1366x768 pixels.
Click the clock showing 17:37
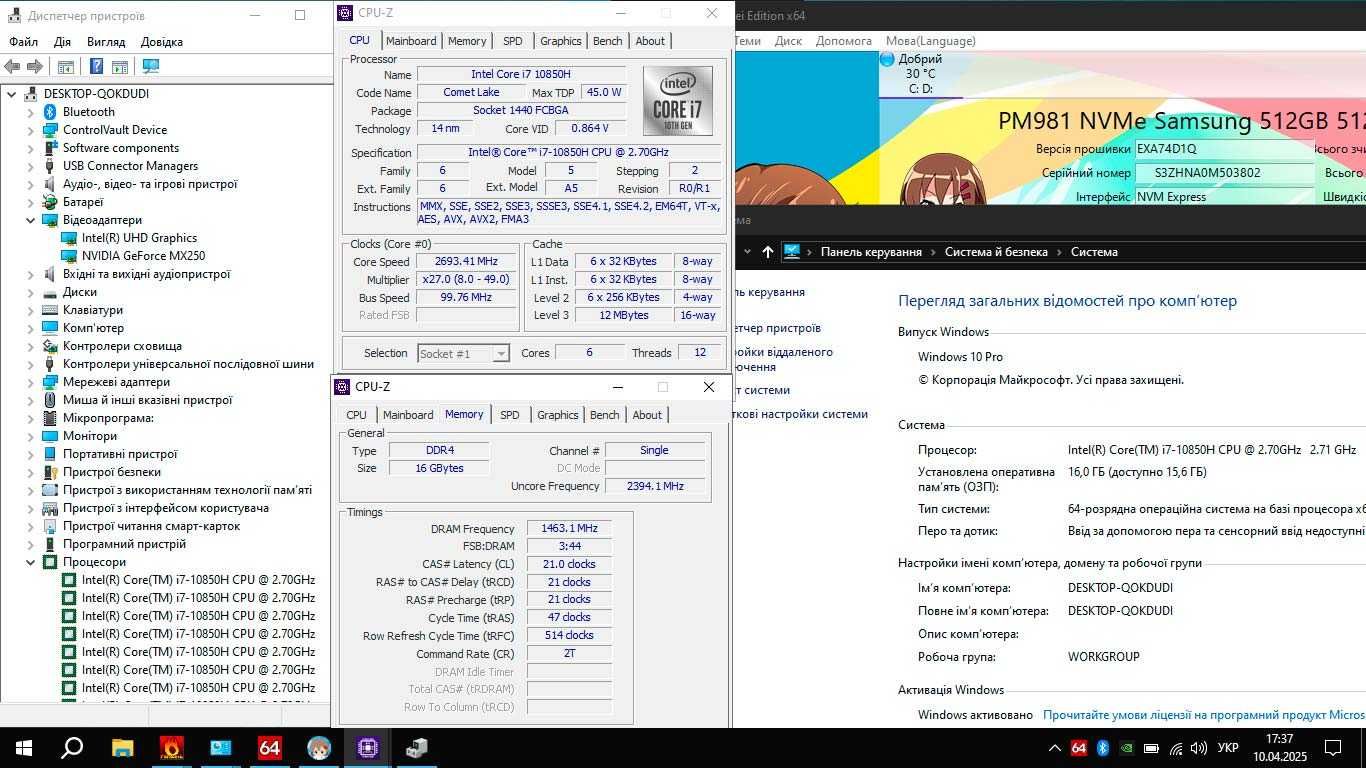tap(1279, 739)
